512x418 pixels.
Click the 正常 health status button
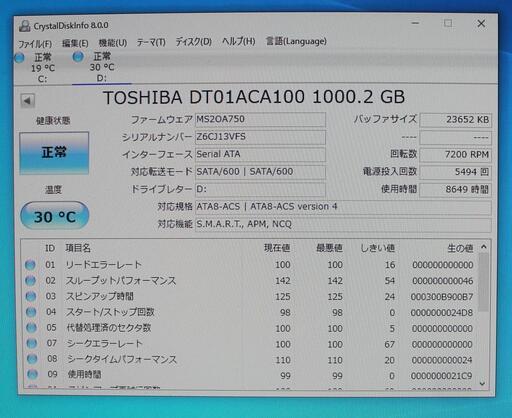[x=54, y=153]
